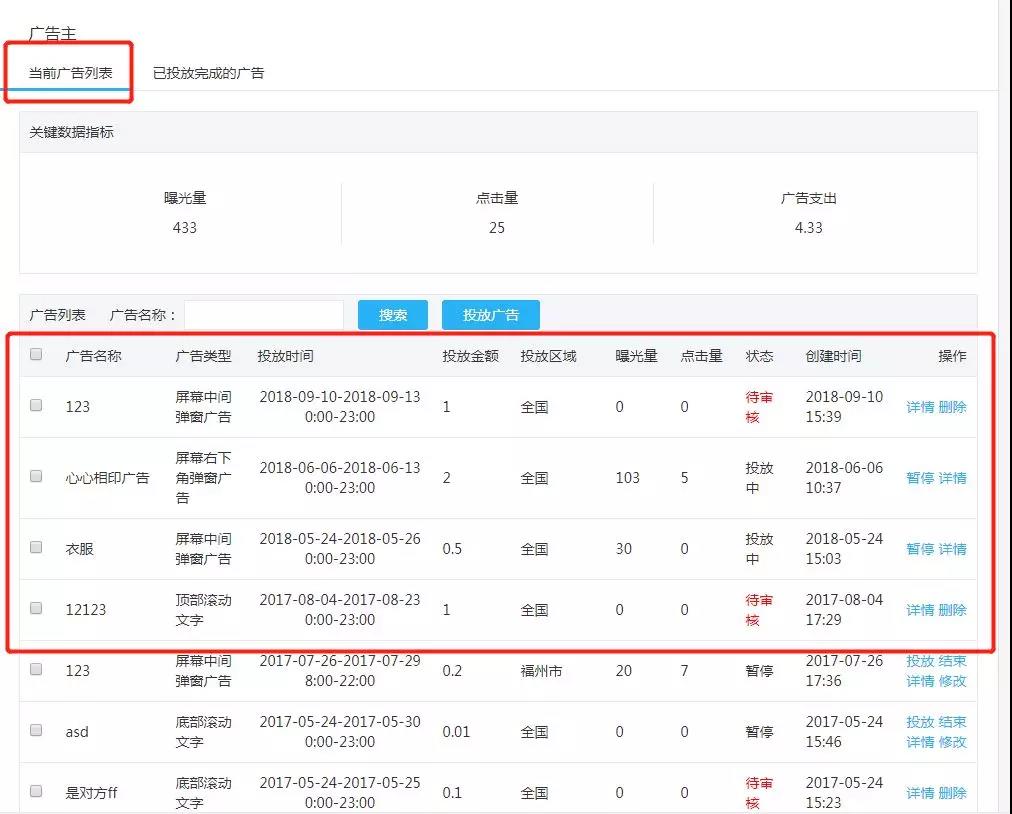The width and height of the screenshot is (1012, 814).
Task: Check the 12123 row checkbox
Action: point(36,609)
